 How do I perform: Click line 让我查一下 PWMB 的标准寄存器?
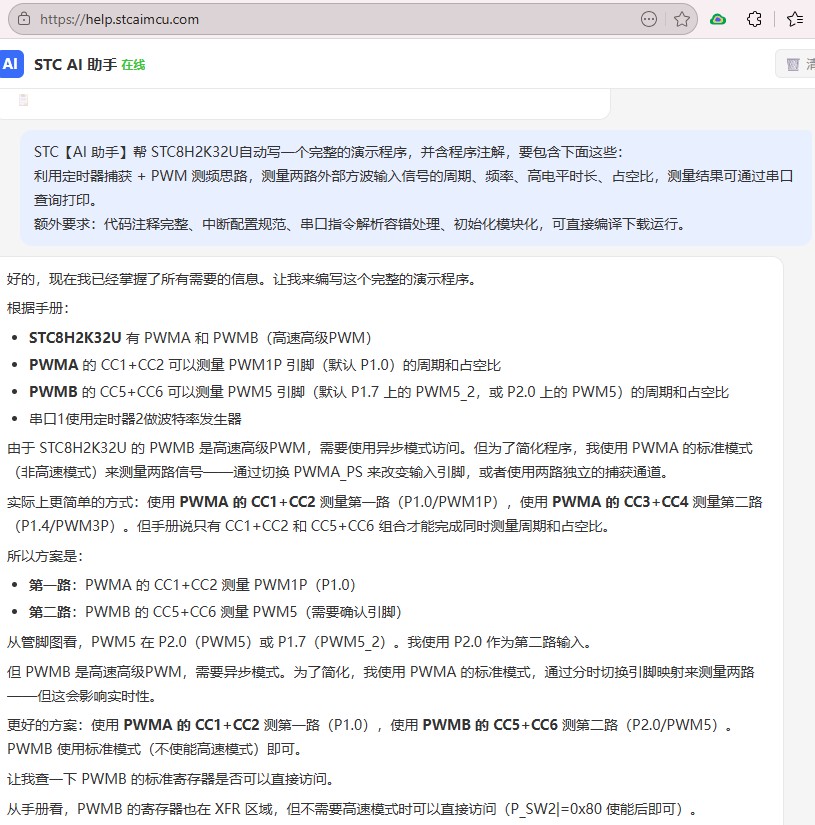[x=171, y=779]
